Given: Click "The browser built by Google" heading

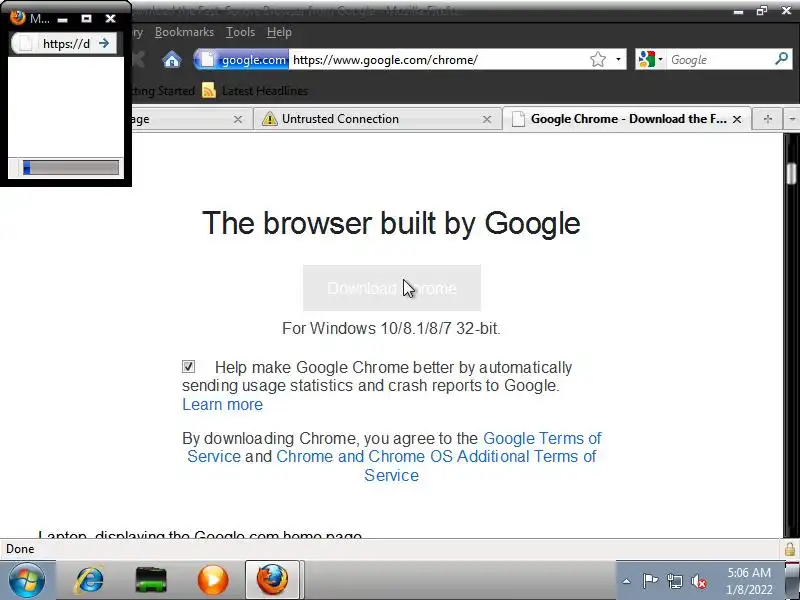Looking at the screenshot, I should (391, 223).
